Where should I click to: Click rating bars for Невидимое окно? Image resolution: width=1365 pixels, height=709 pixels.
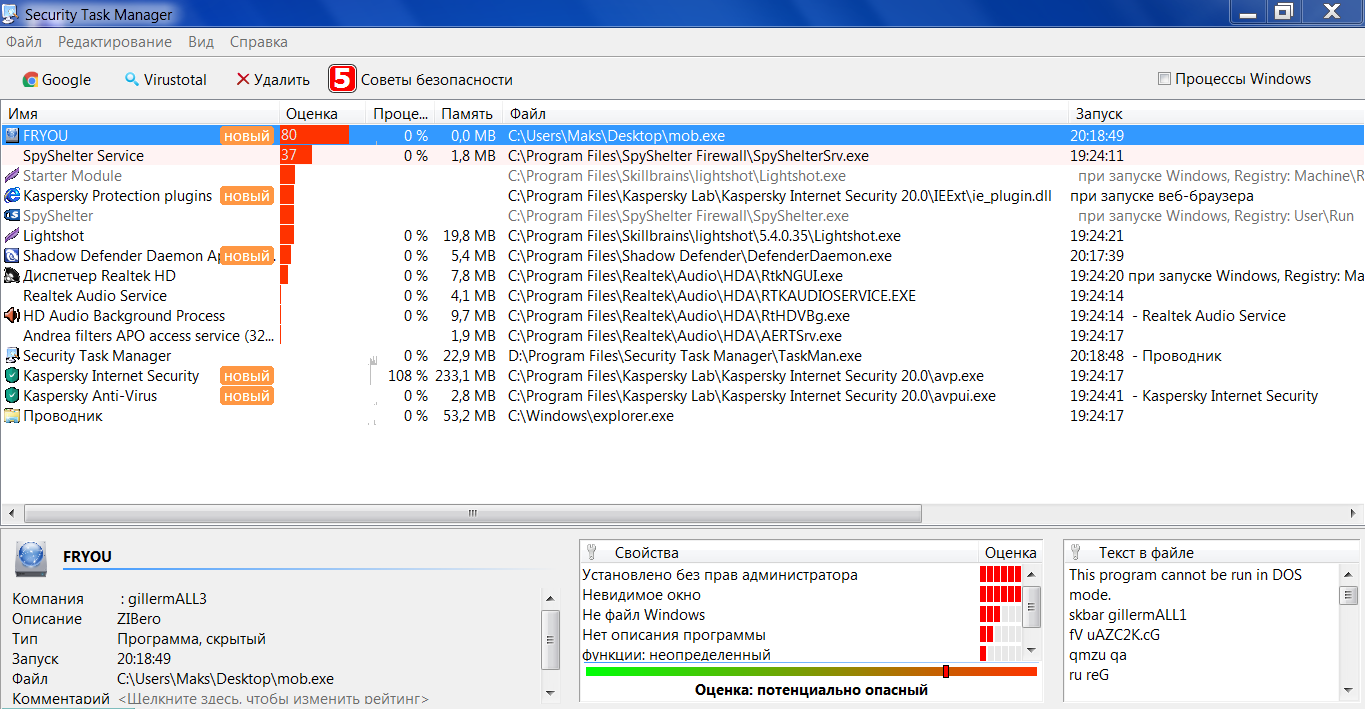1001,594
